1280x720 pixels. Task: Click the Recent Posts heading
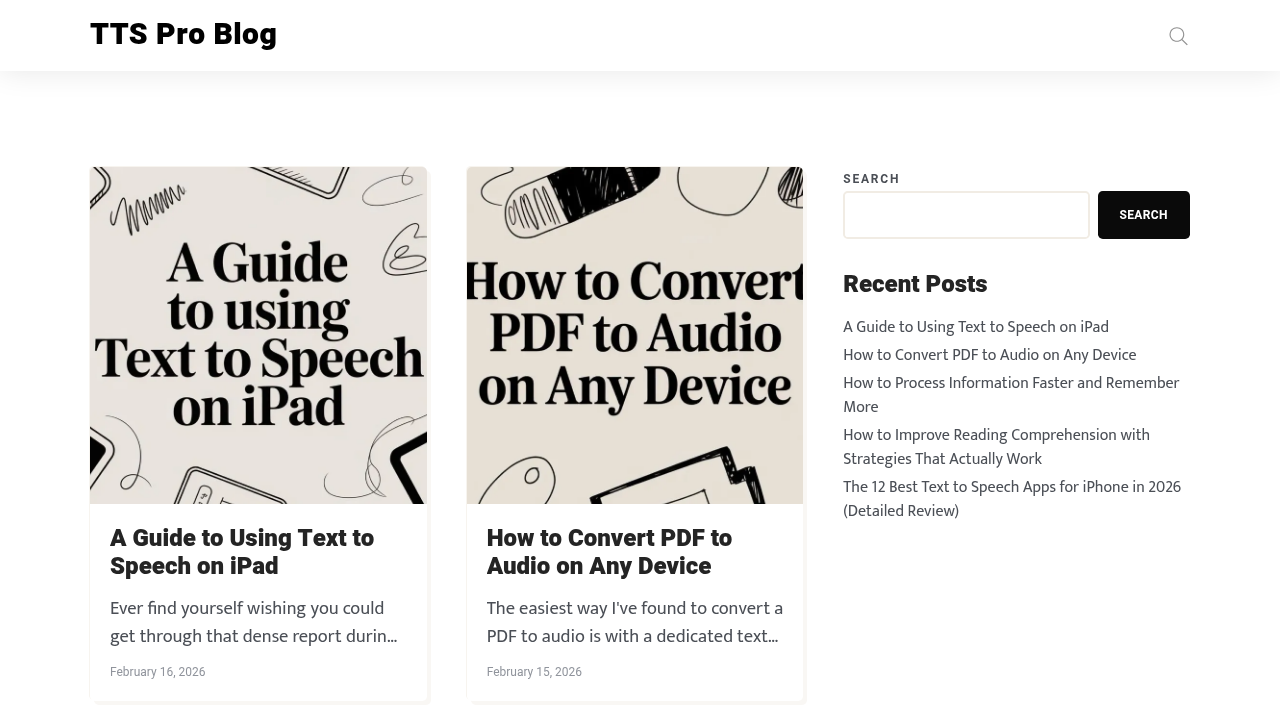(x=915, y=284)
